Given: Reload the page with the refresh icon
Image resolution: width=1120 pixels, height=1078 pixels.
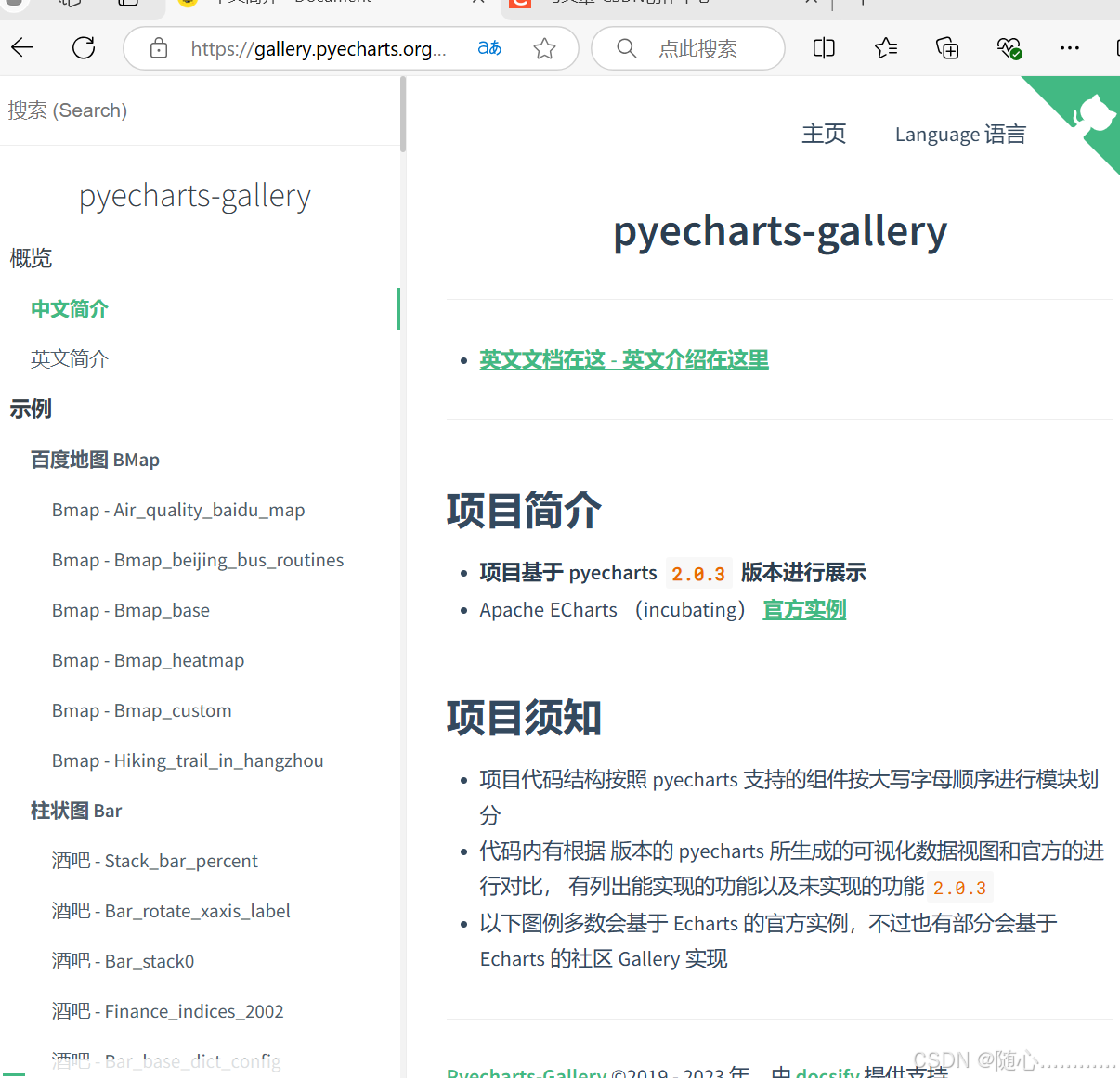Looking at the screenshot, I should [x=84, y=48].
